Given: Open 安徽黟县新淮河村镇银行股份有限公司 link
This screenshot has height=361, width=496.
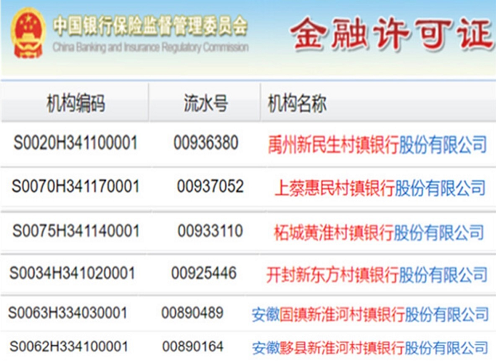Looking at the screenshot, I should (370, 348).
